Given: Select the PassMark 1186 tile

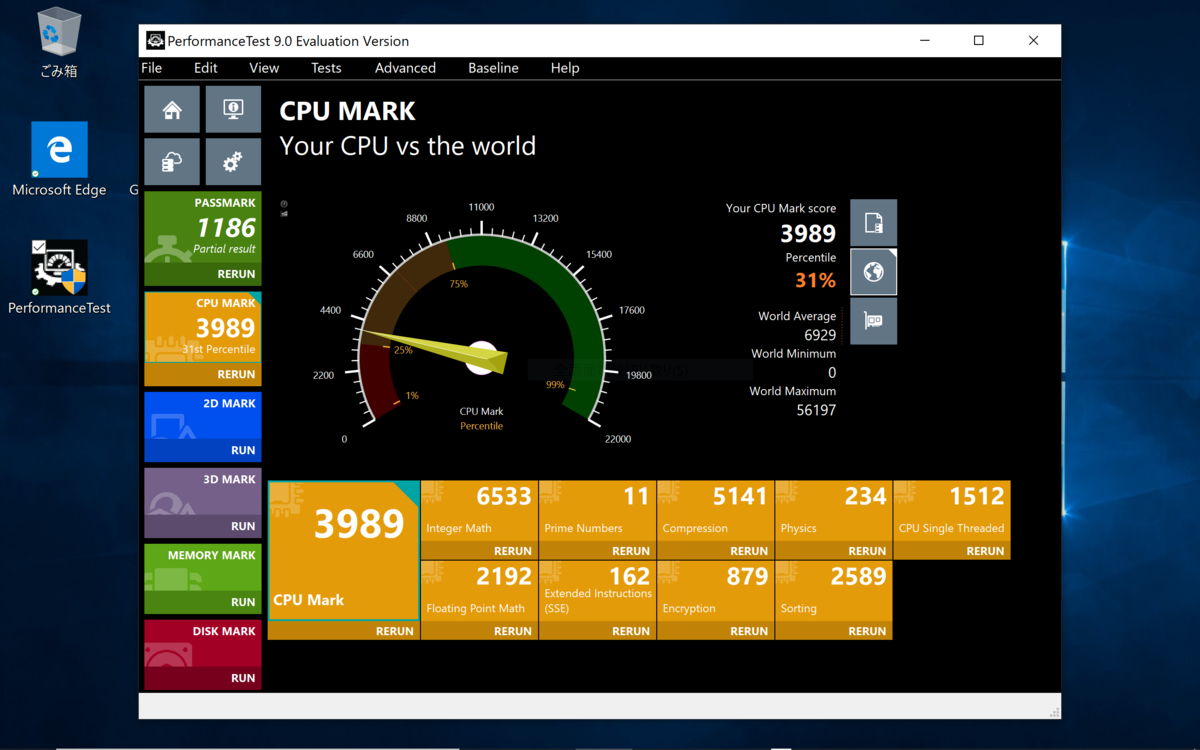Looking at the screenshot, I should pos(203,239).
